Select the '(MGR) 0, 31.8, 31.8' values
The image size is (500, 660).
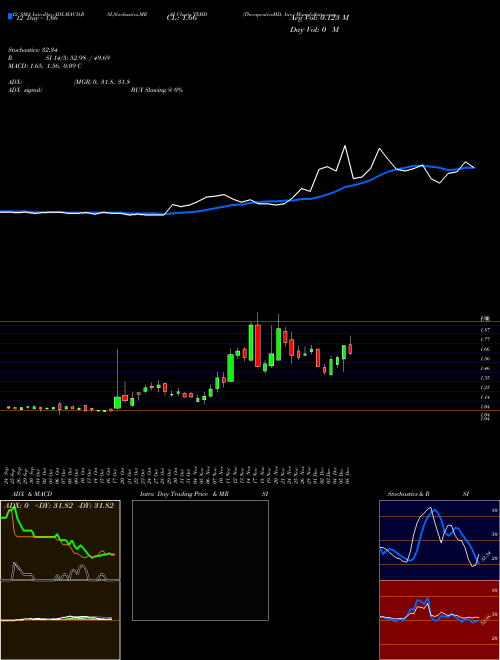point(101,82)
